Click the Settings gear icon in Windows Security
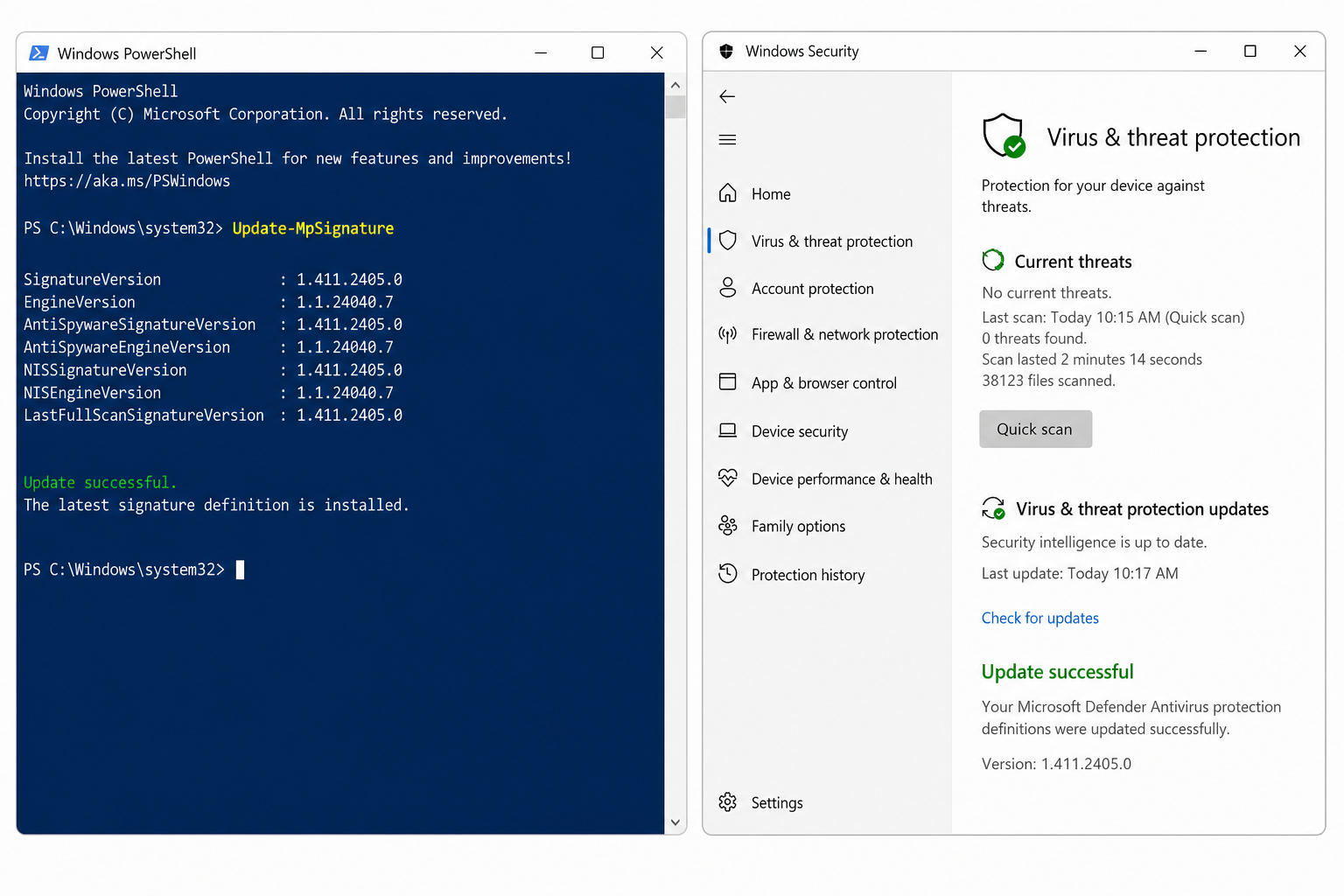 728,802
